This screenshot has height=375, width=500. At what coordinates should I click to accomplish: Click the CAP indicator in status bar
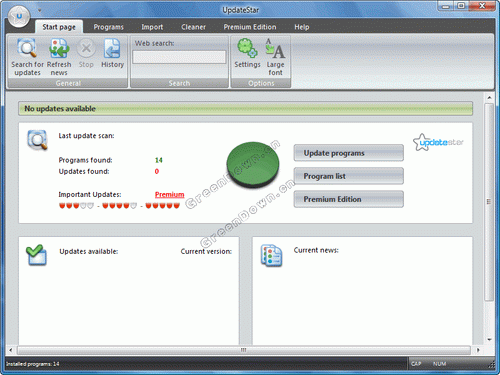416,364
